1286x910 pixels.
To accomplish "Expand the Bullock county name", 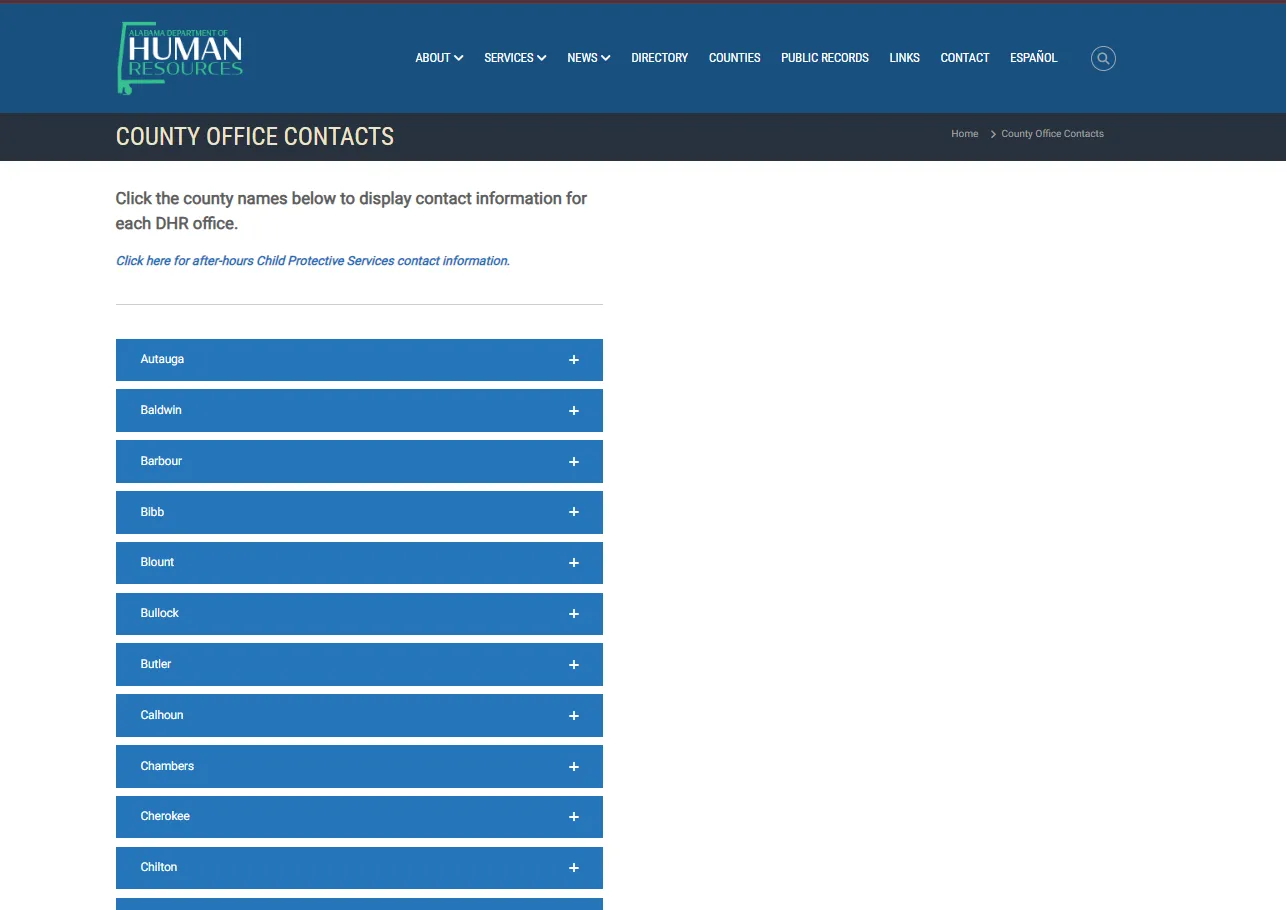I will (x=159, y=613).
